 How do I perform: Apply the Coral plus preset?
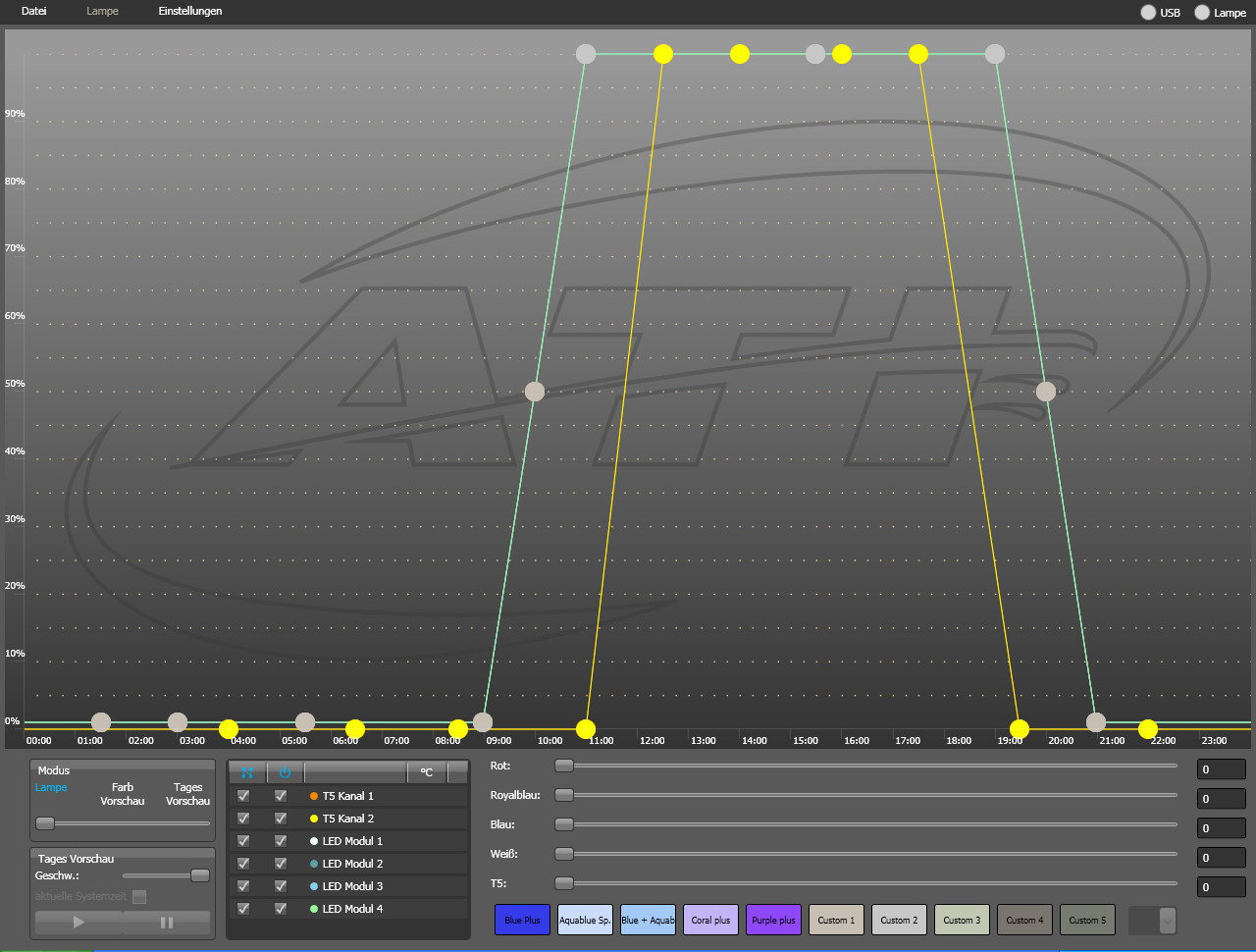[x=711, y=920]
